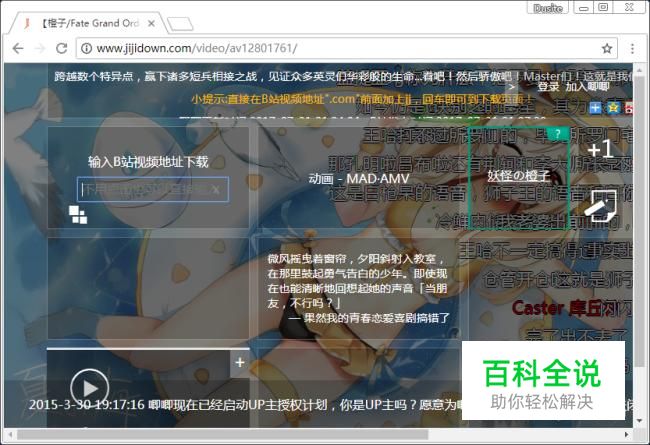This screenshot has height=445, width=650.
Task: Bookmark this page with the star icon
Action: pos(607,49)
